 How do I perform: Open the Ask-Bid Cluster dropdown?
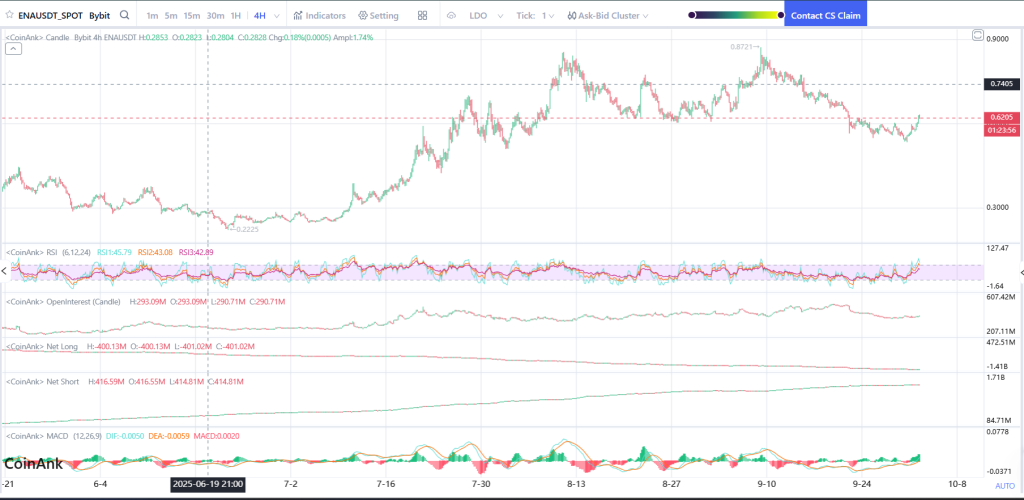[x=608, y=15]
